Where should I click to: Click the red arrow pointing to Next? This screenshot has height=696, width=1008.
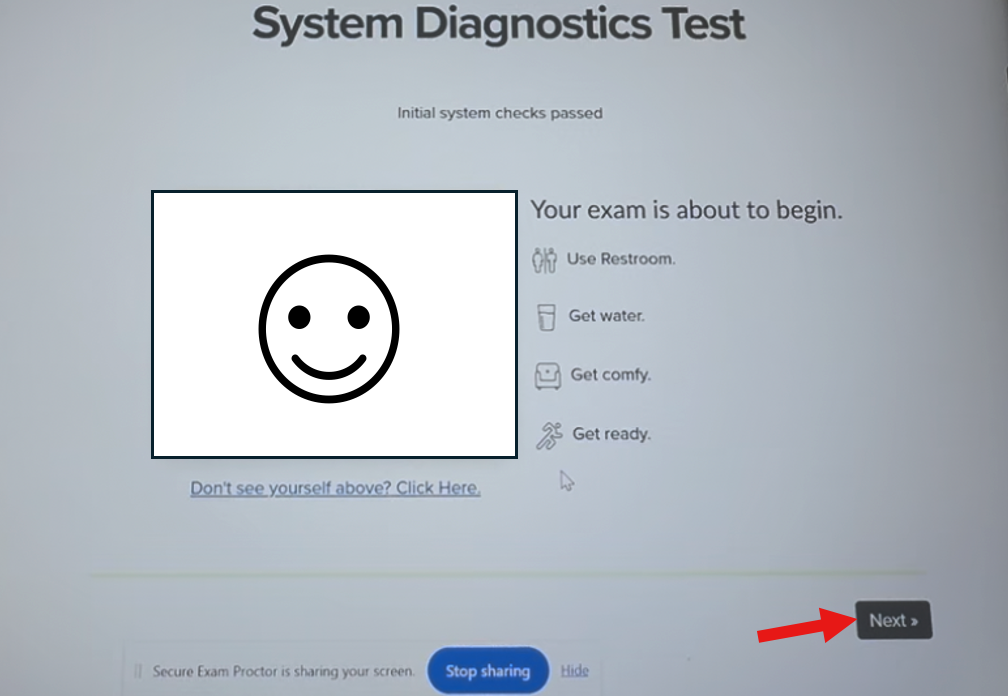click(807, 625)
